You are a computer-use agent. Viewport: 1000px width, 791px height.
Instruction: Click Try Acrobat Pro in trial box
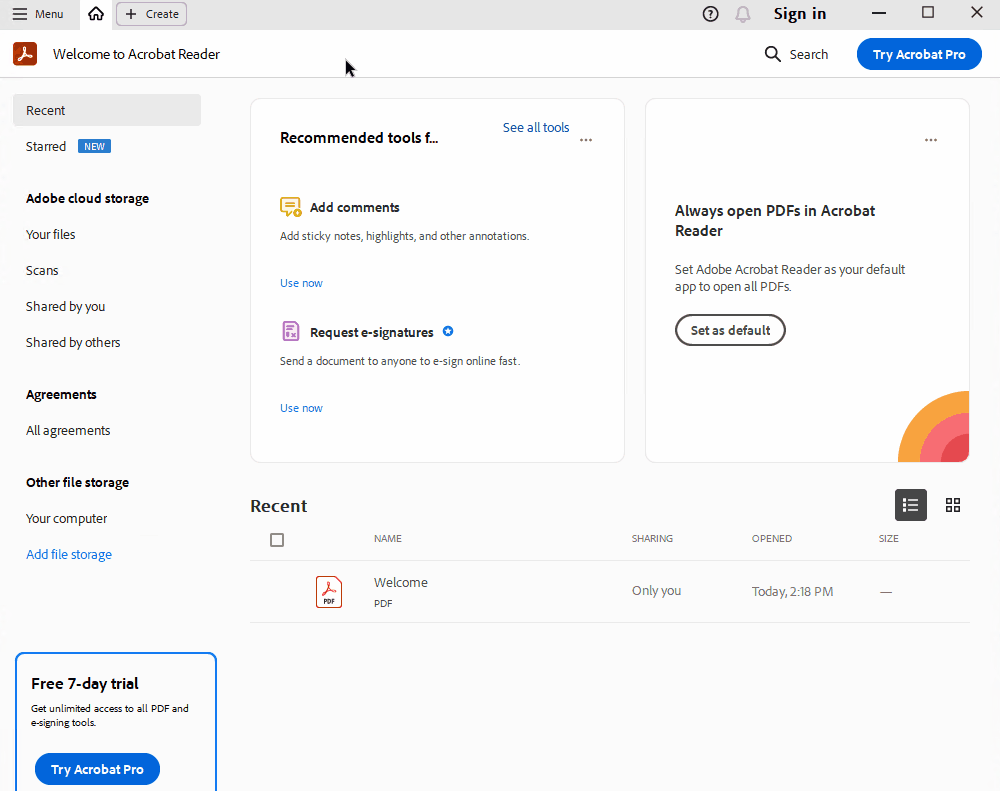[x=97, y=769]
